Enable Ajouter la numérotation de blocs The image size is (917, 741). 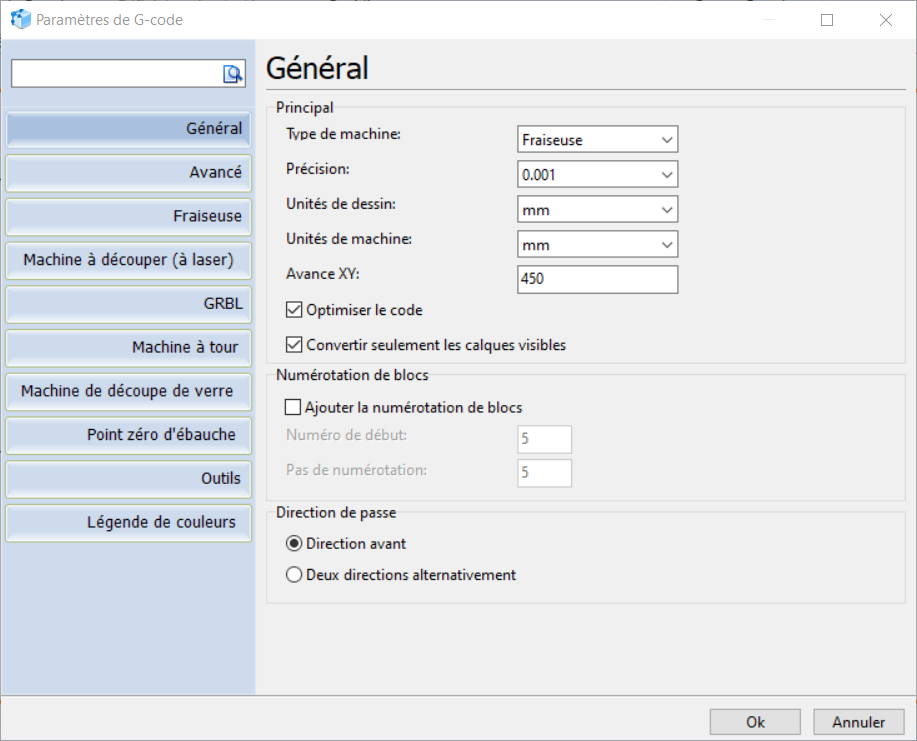pos(294,407)
